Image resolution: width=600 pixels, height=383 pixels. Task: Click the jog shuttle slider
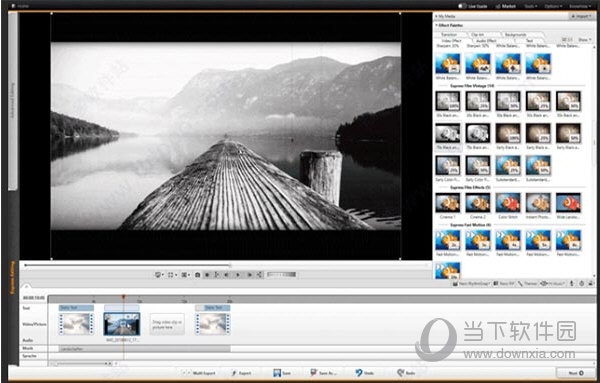point(281,274)
